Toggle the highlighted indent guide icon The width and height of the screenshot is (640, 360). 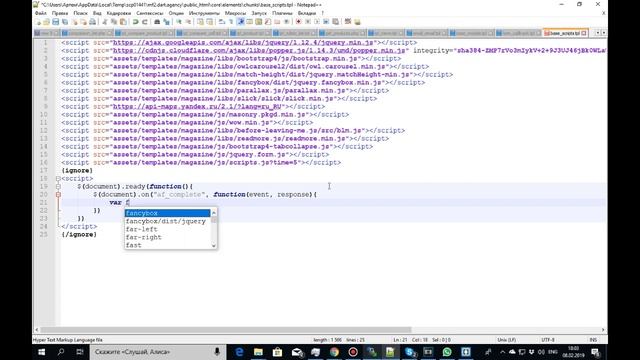pyautogui.click(x=240, y=22)
